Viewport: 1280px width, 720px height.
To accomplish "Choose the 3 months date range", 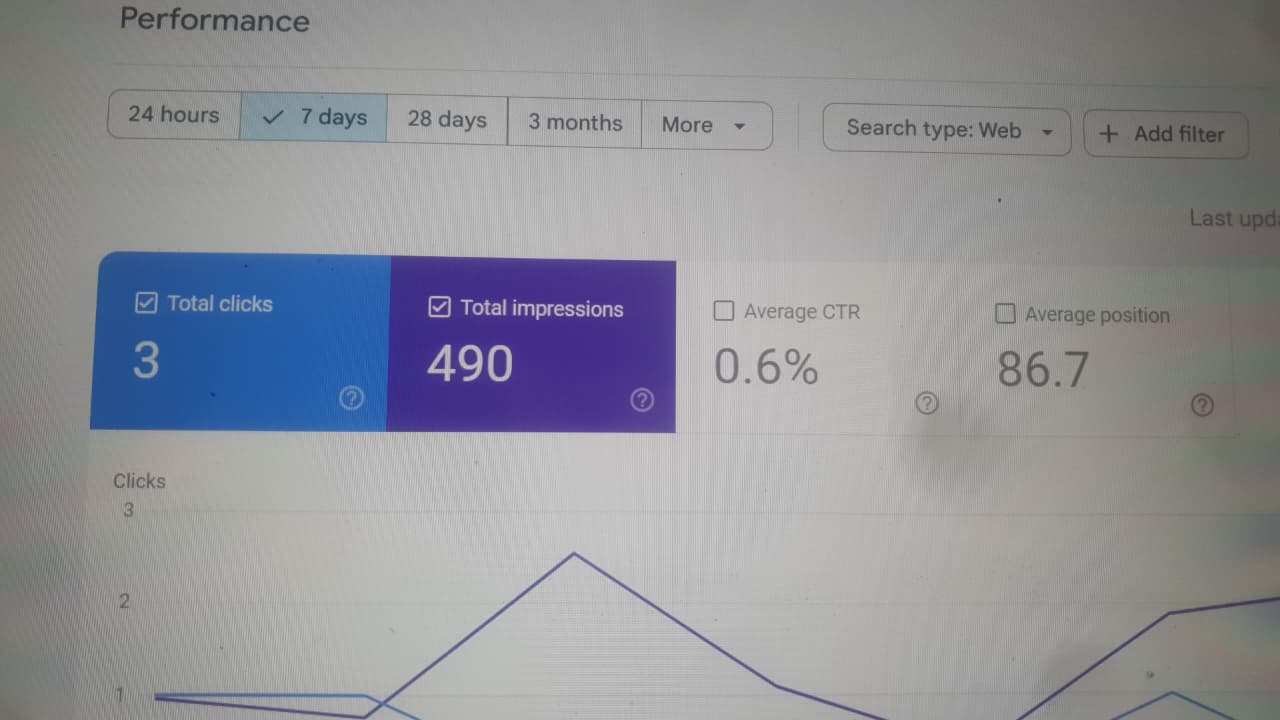I will click(x=575, y=122).
